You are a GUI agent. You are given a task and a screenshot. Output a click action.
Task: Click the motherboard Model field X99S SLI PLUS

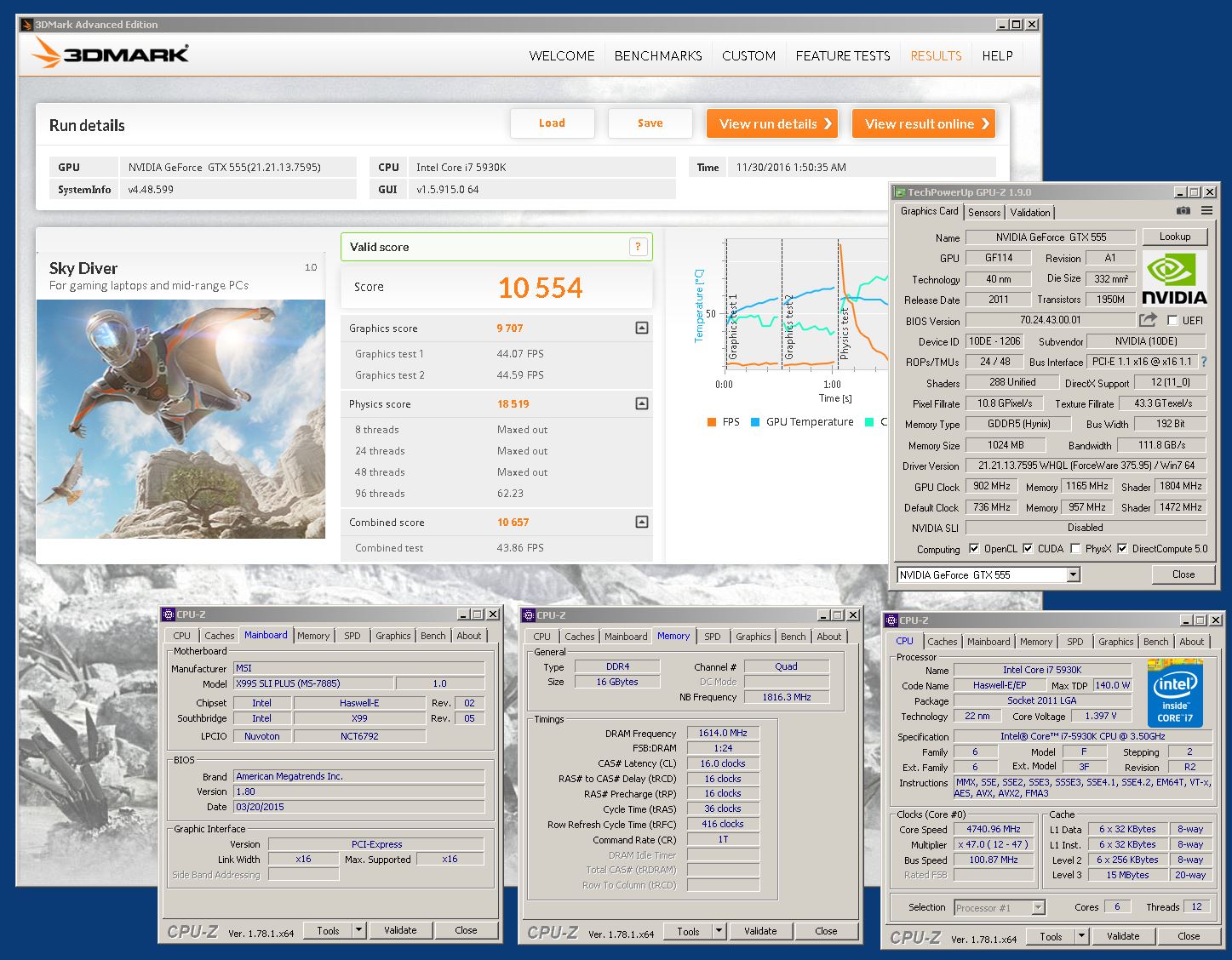pos(313,683)
